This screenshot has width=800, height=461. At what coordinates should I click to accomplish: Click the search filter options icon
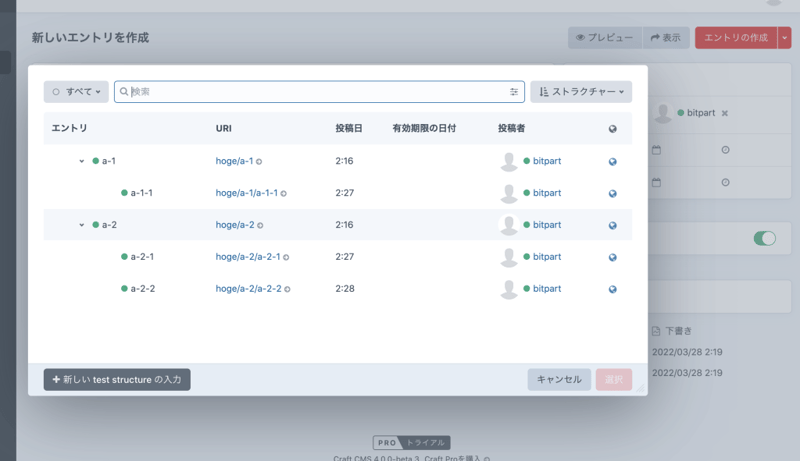(514, 92)
